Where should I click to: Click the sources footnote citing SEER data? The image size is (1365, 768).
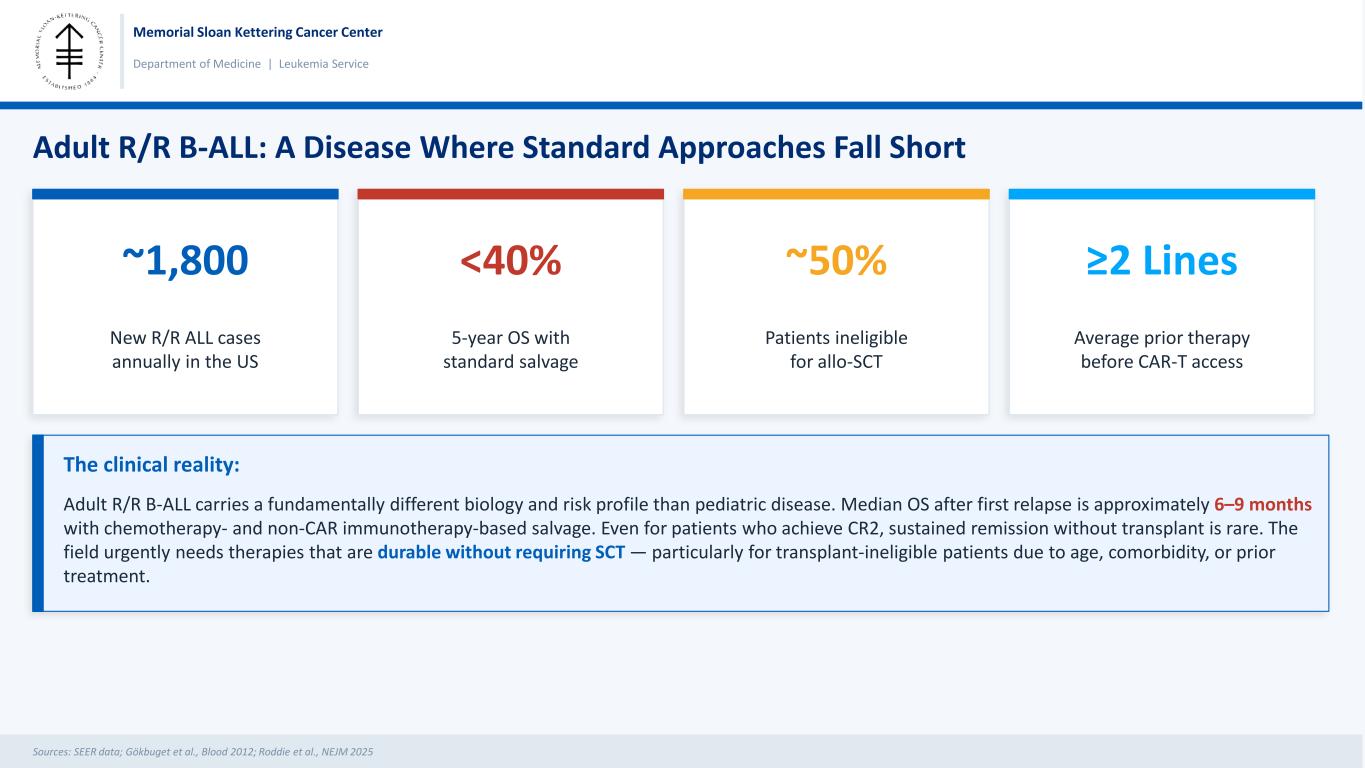point(203,751)
